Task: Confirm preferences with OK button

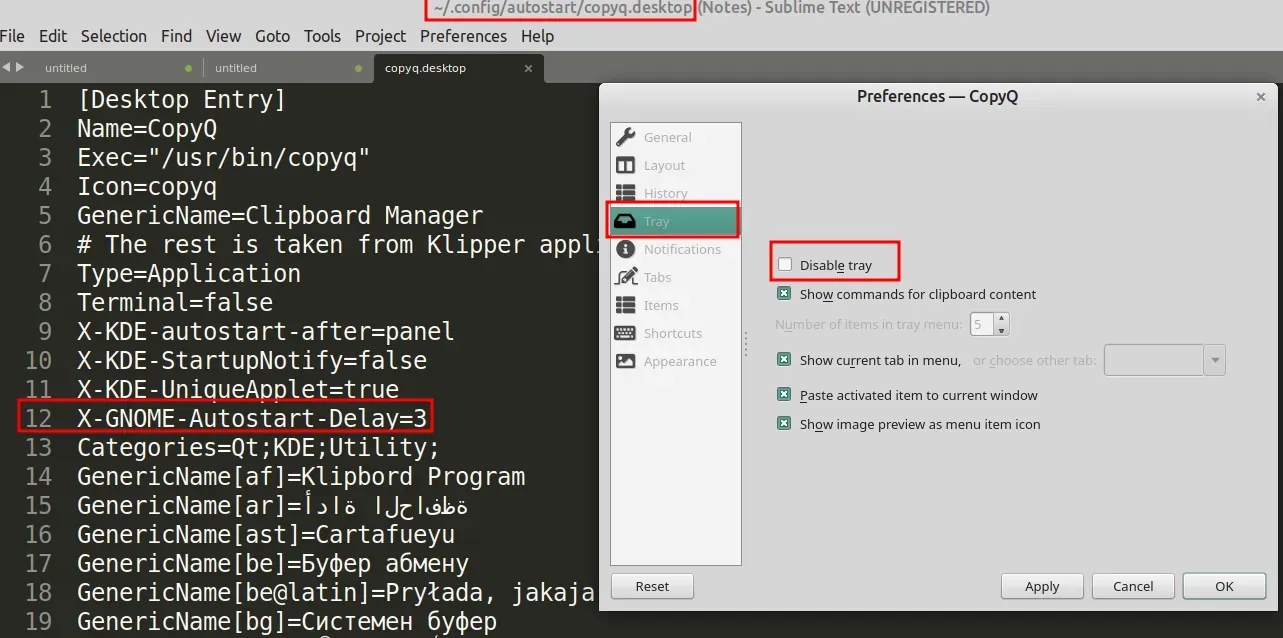Action: (x=1224, y=587)
